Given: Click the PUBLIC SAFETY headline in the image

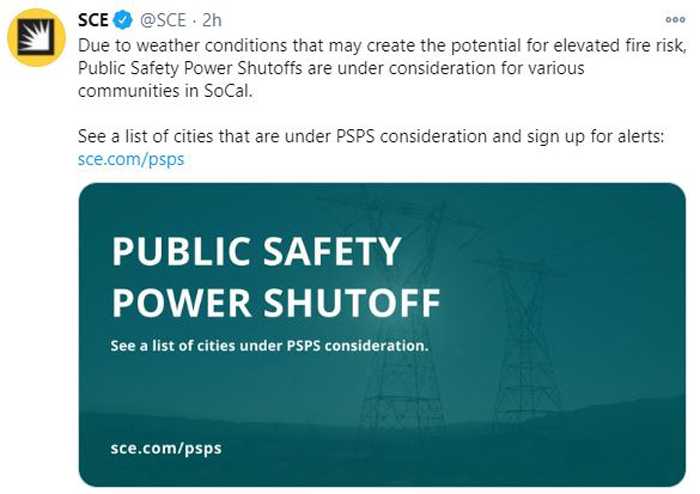Looking at the screenshot, I should (x=256, y=251).
